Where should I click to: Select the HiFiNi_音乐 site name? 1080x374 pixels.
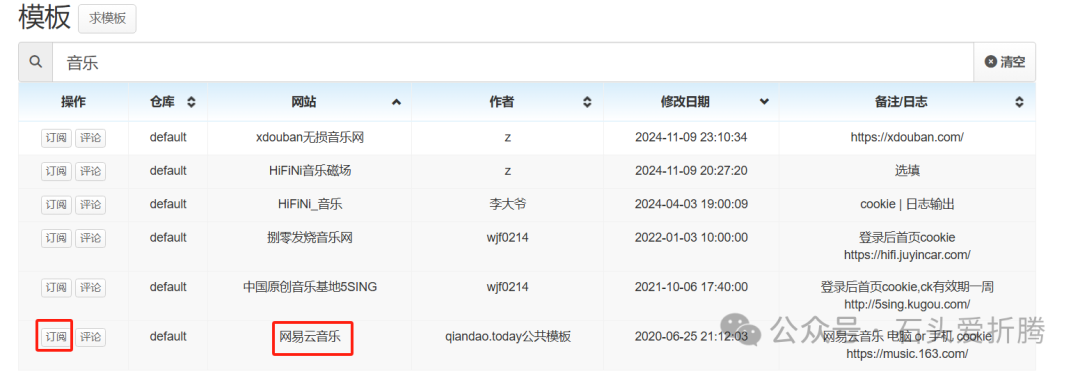click(310, 204)
